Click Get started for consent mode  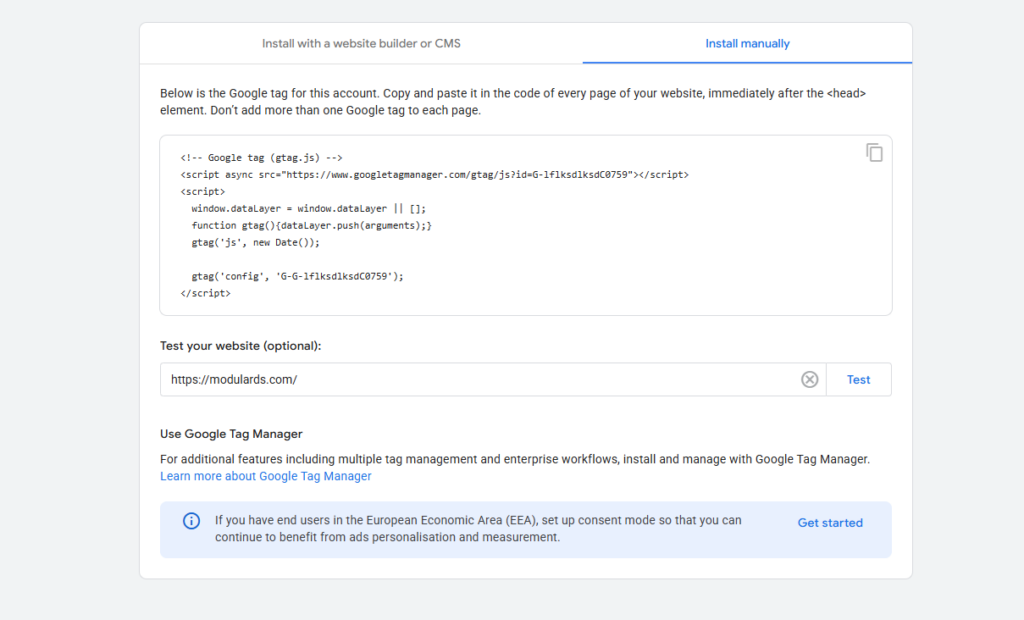(830, 523)
